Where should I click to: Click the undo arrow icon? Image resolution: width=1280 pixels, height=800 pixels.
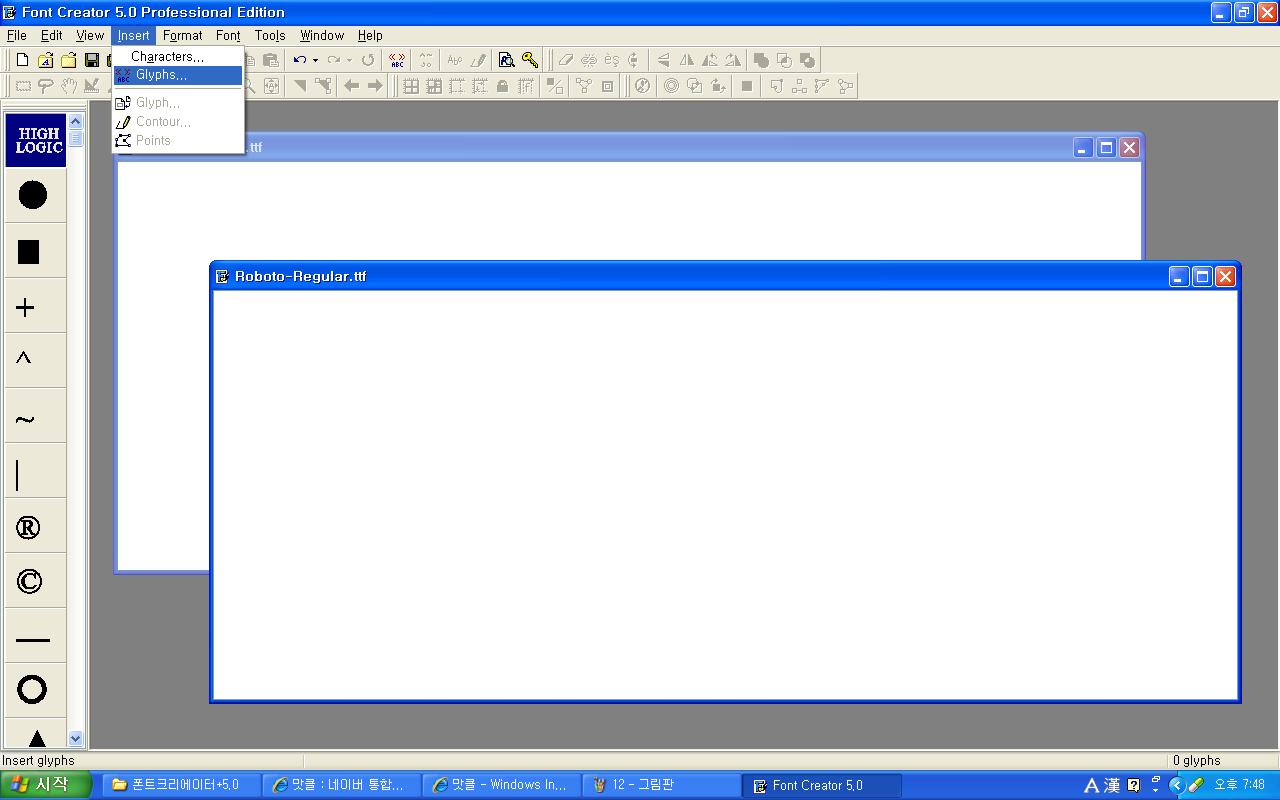[x=299, y=60]
